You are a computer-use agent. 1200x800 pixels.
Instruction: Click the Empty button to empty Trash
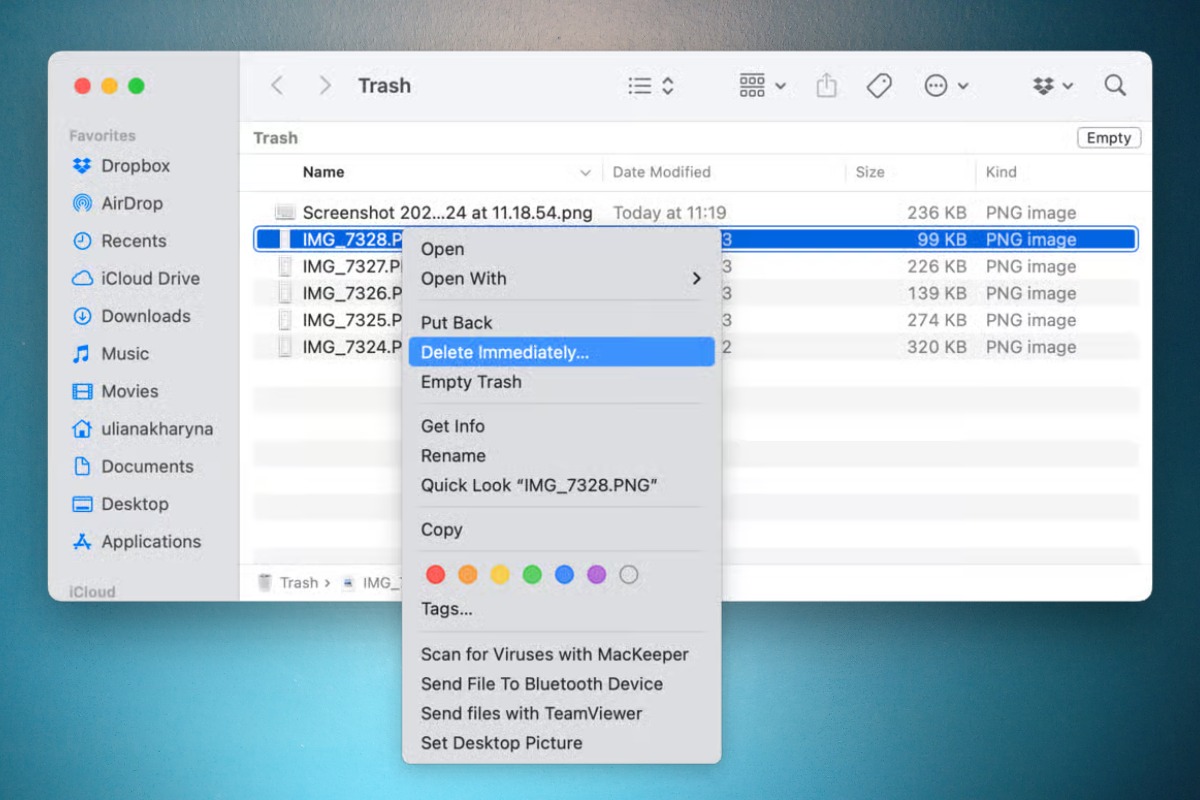pos(1108,137)
